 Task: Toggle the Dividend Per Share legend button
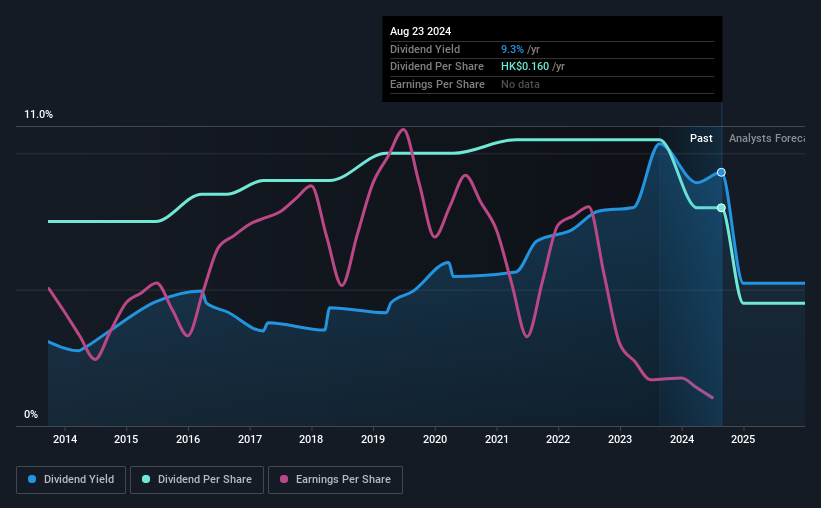(x=197, y=480)
